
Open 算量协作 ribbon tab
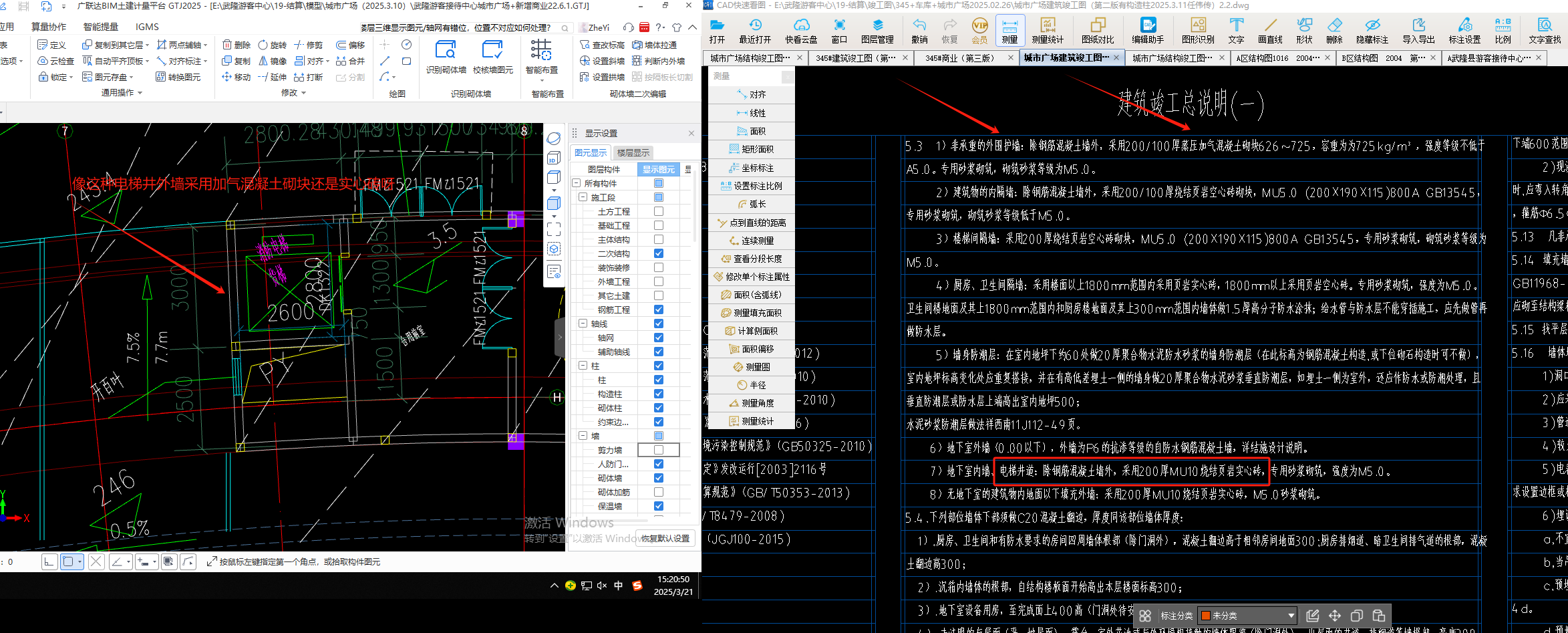(x=49, y=27)
